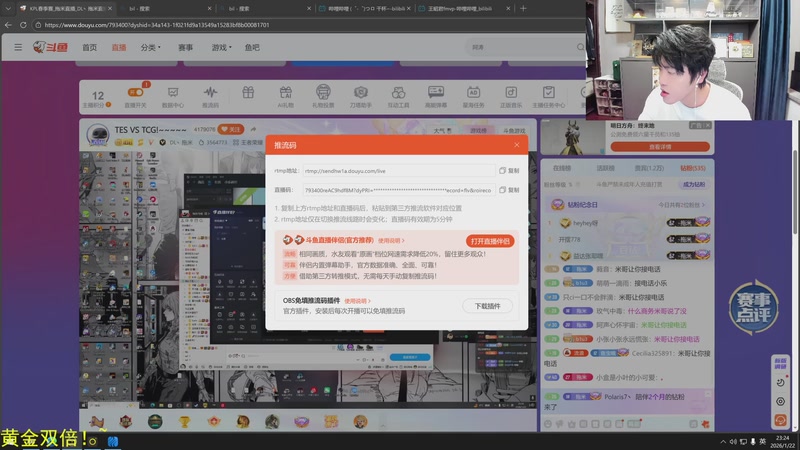Expand 今日共有2位粉丝 chevron
This screenshot has height=450, width=800.
tap(703, 205)
